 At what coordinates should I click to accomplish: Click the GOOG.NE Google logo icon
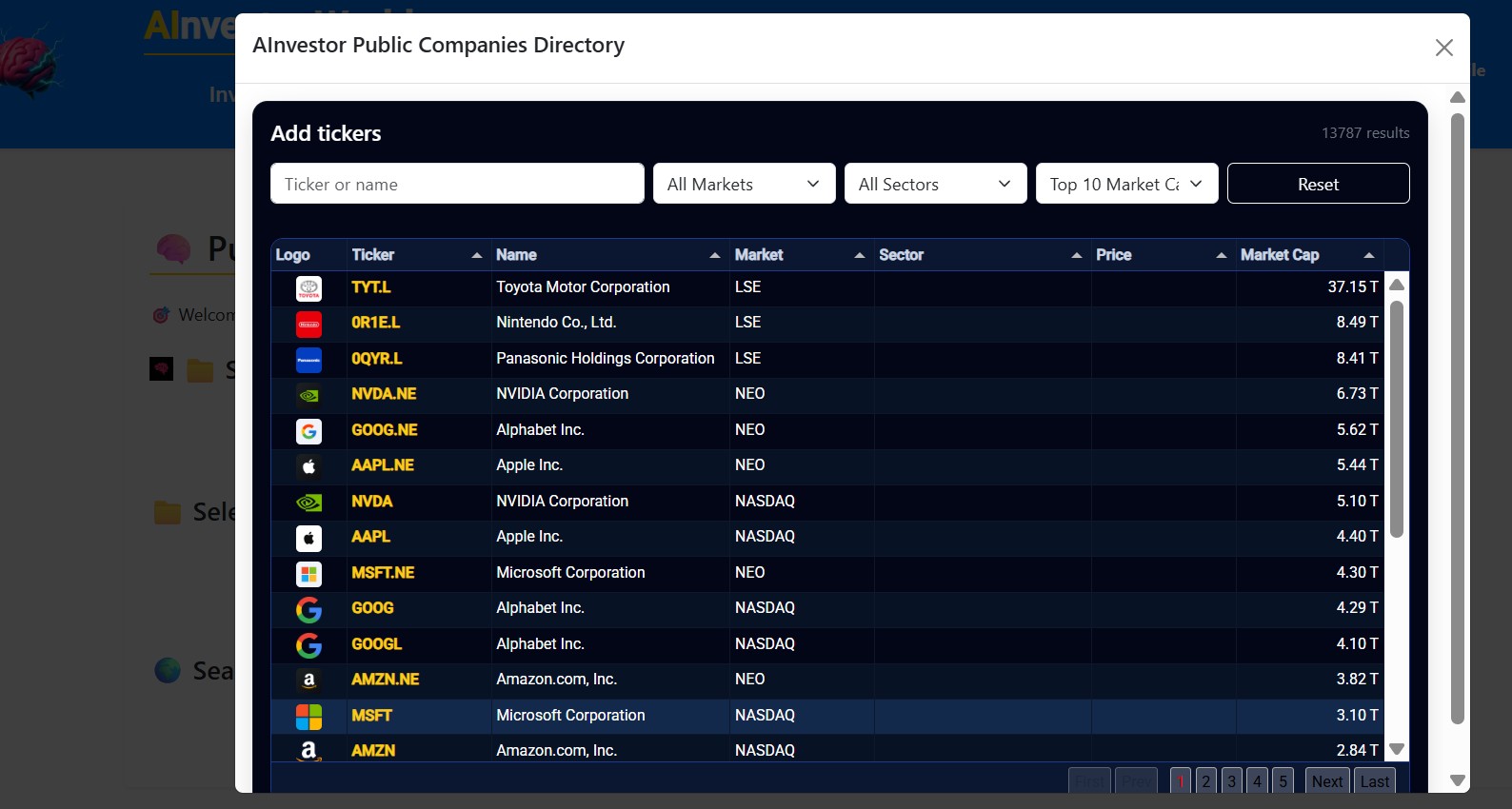point(308,431)
